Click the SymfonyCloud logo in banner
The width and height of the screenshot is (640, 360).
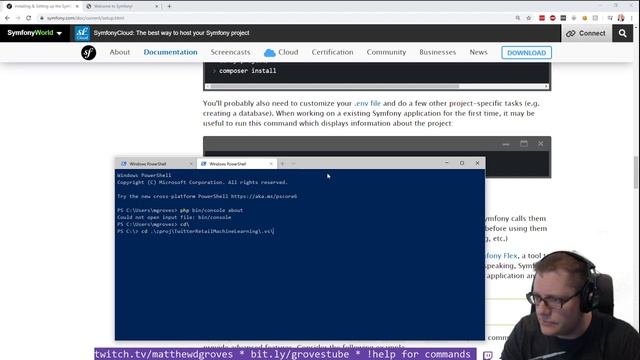(x=82, y=33)
